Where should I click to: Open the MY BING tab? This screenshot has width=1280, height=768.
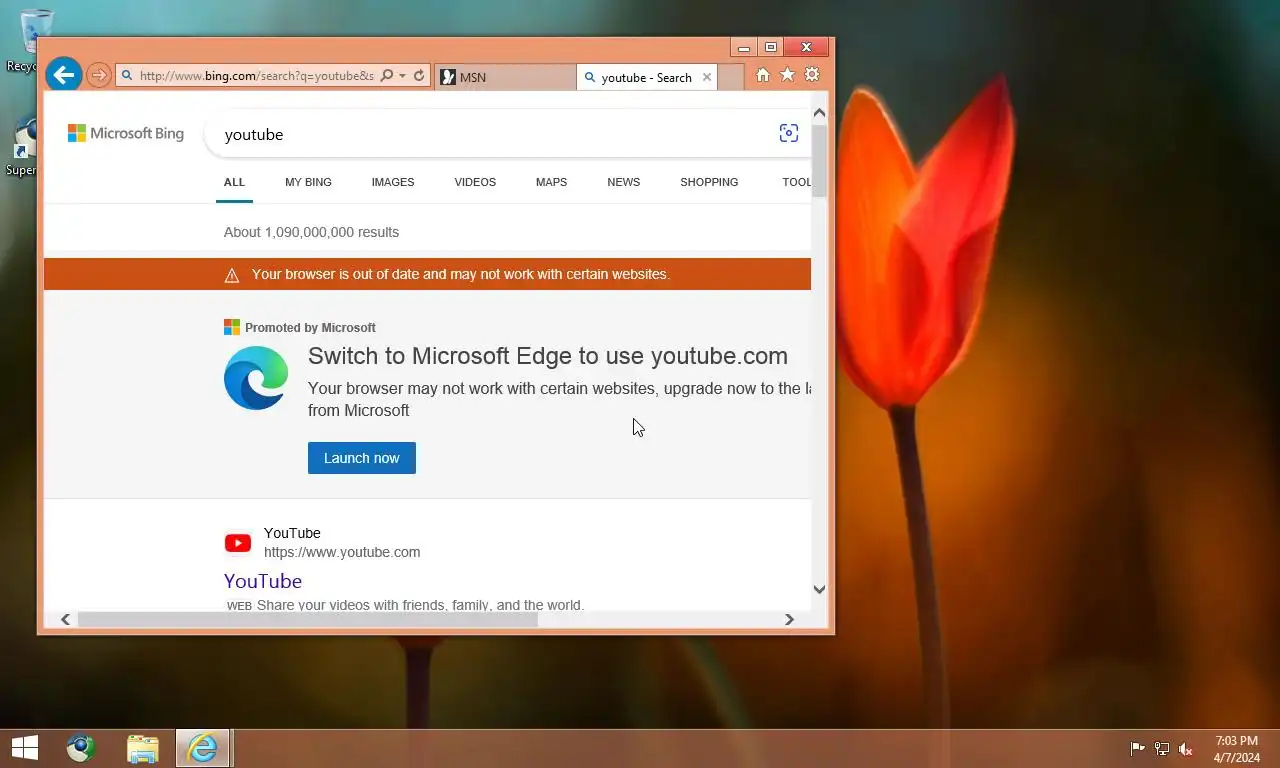[308, 182]
